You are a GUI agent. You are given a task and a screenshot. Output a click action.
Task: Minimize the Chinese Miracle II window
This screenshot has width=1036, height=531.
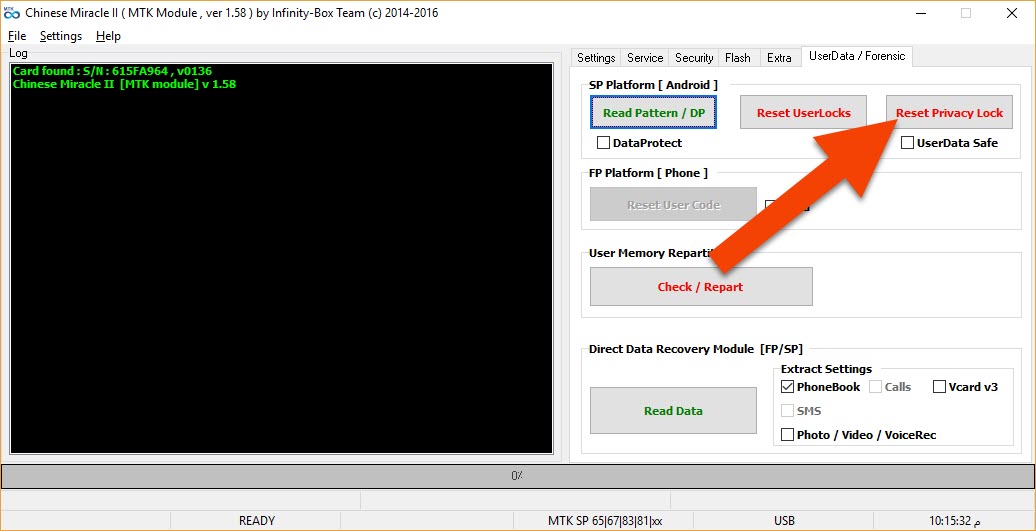point(919,13)
